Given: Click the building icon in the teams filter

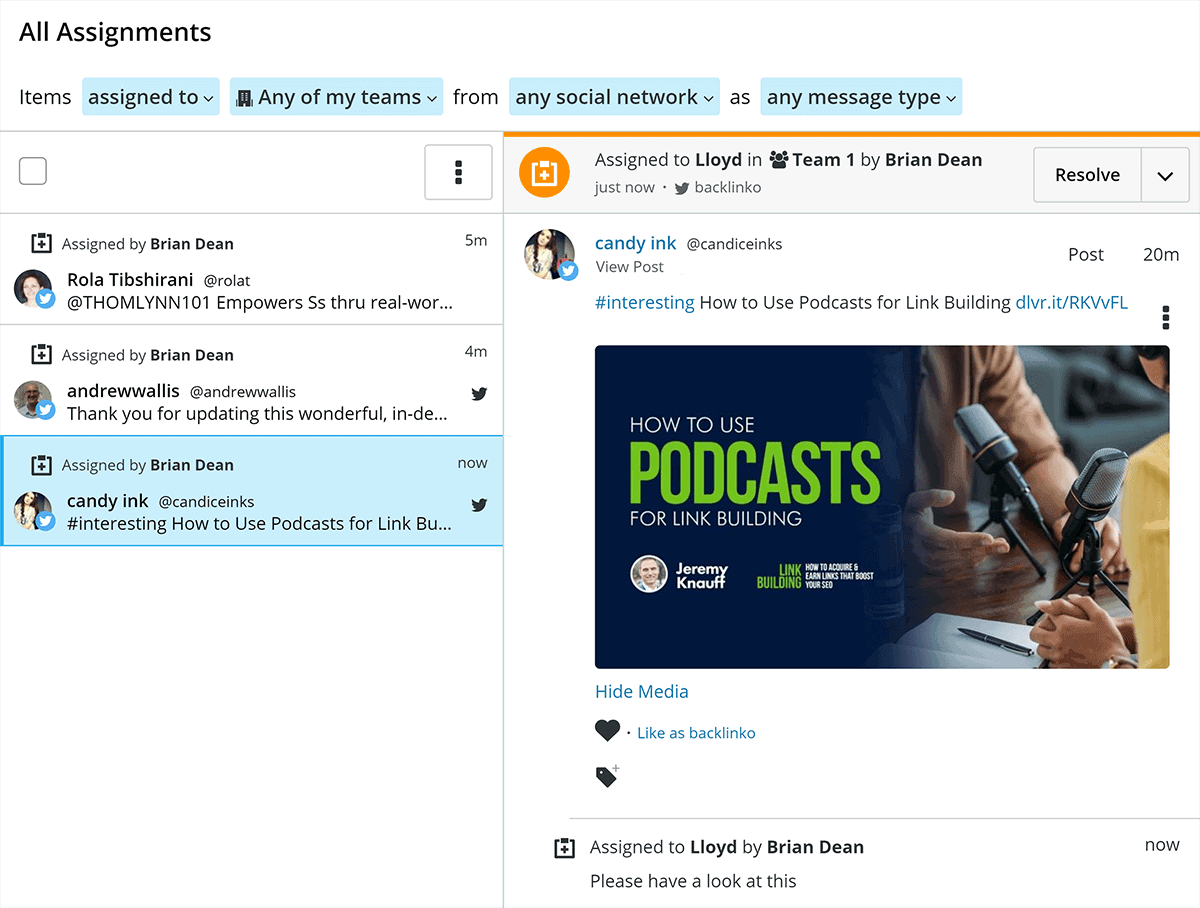Looking at the screenshot, I should tap(244, 98).
